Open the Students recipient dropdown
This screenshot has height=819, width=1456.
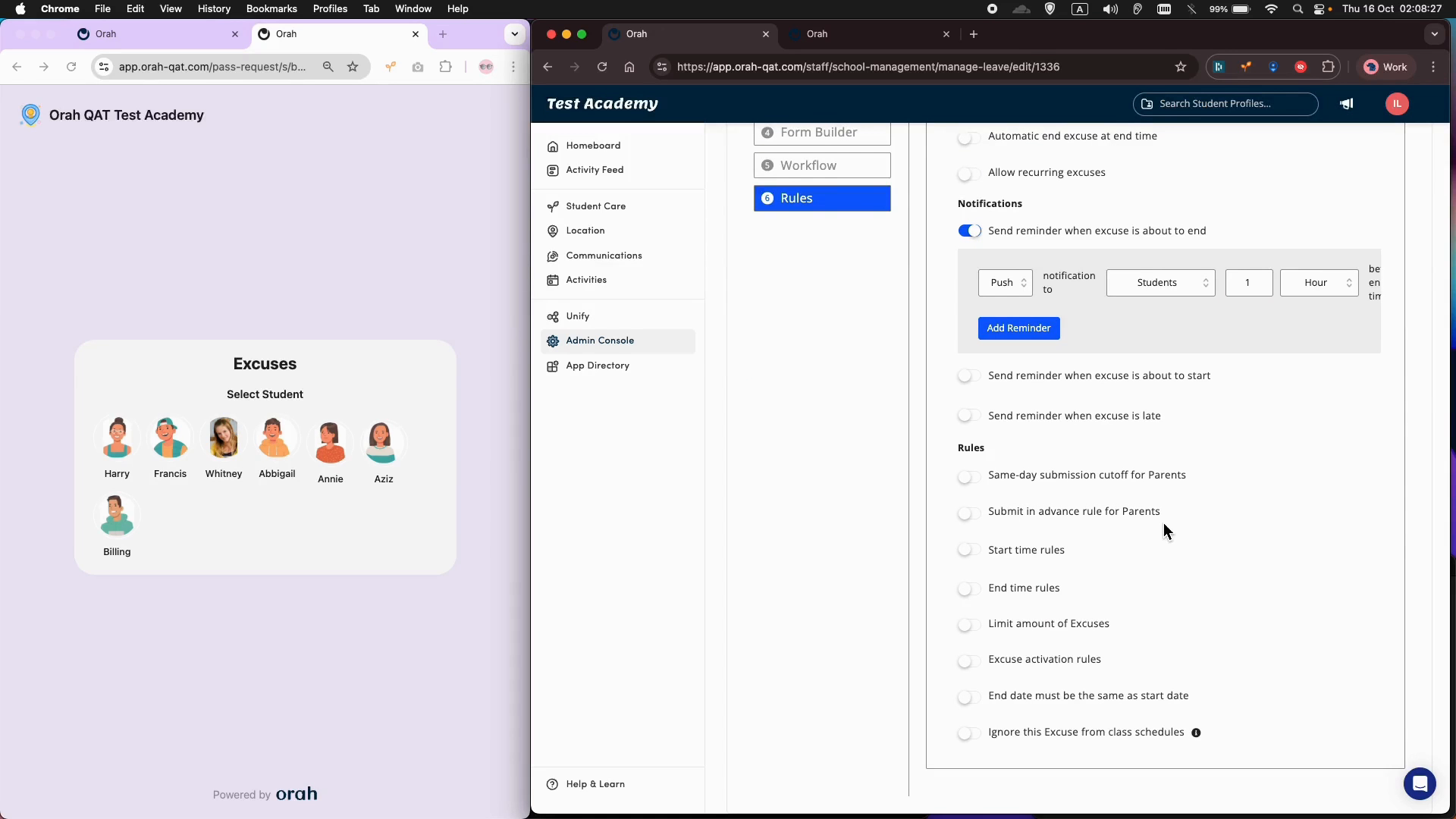click(x=1160, y=283)
